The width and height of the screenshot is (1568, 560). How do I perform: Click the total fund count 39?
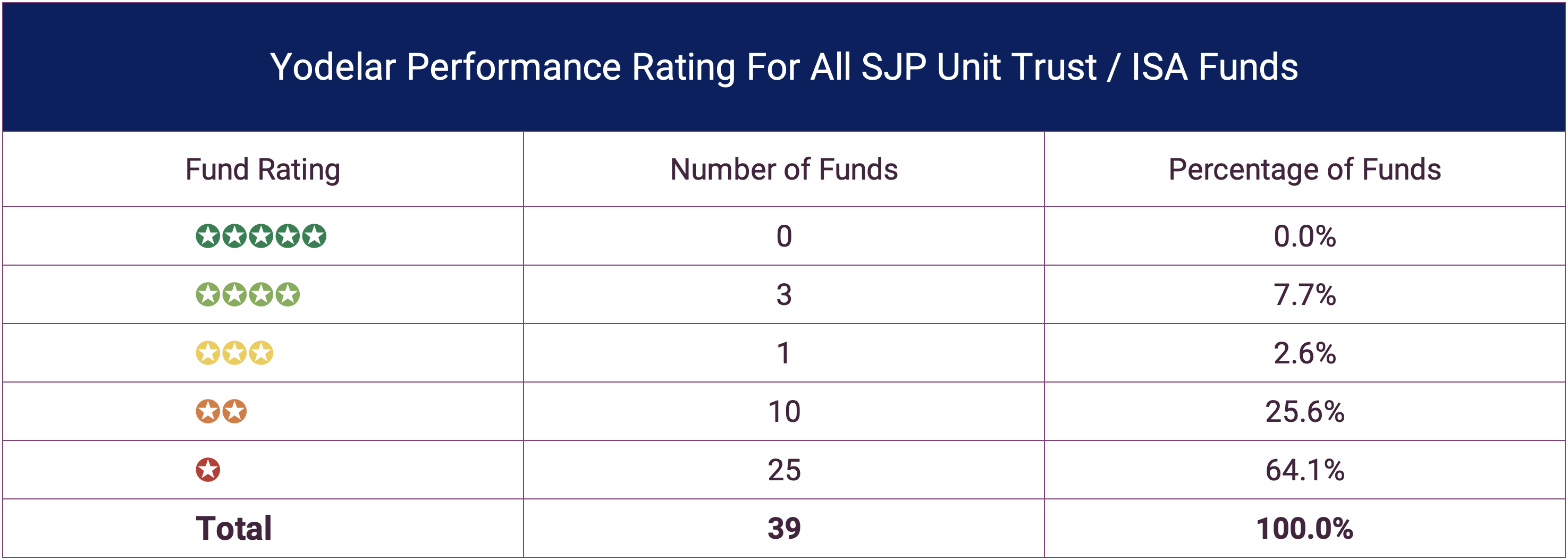tap(784, 528)
